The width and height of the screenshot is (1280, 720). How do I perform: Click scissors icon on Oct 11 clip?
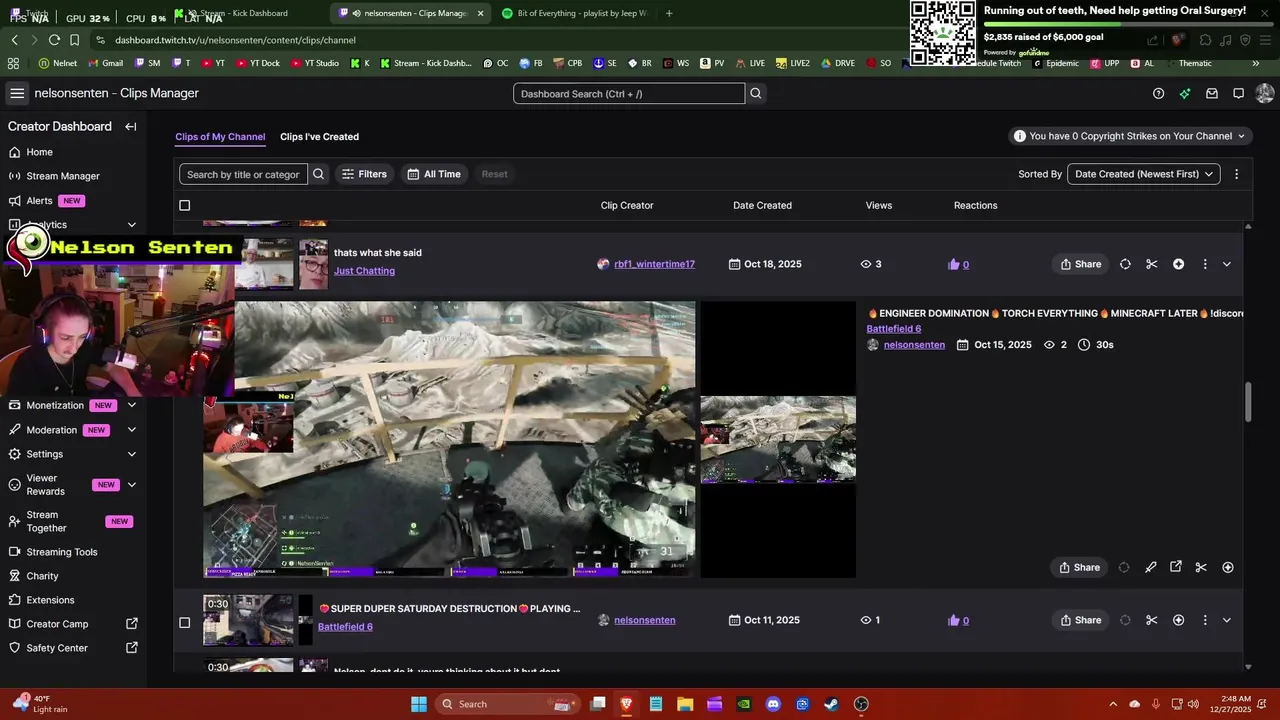click(x=1152, y=620)
